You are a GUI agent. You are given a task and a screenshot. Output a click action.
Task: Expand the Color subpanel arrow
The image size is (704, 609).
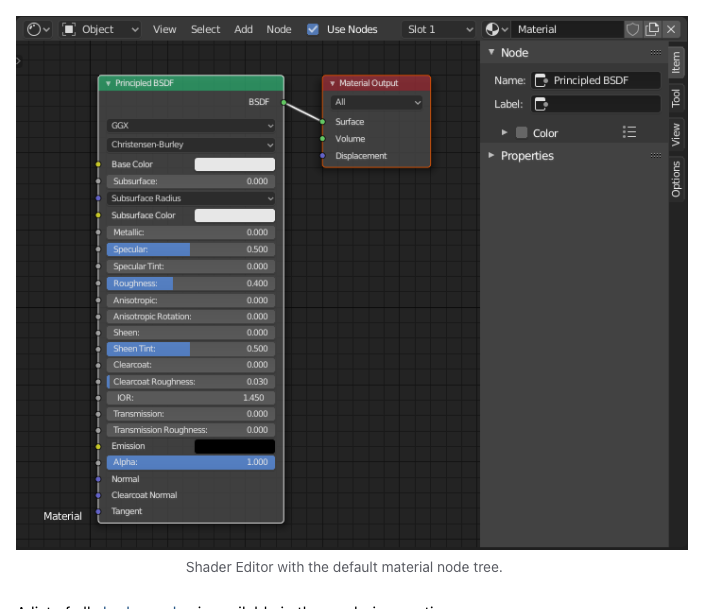click(504, 132)
